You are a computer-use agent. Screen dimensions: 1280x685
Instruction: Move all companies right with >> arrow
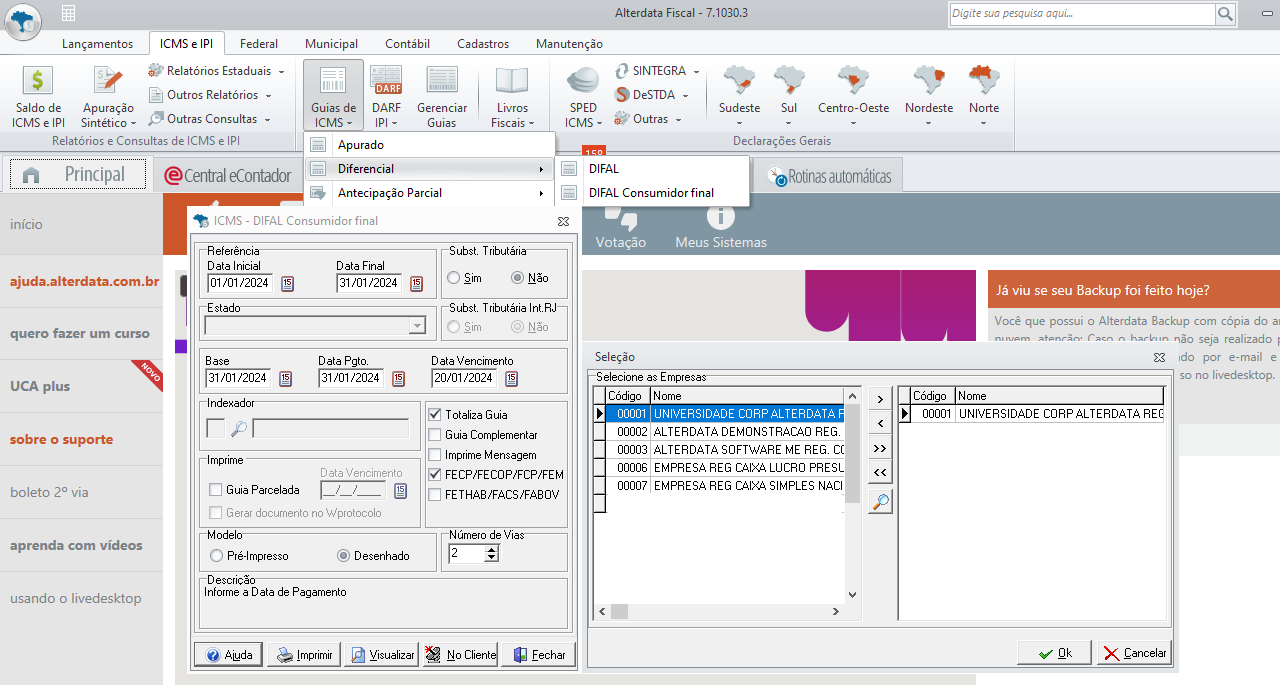pos(880,449)
